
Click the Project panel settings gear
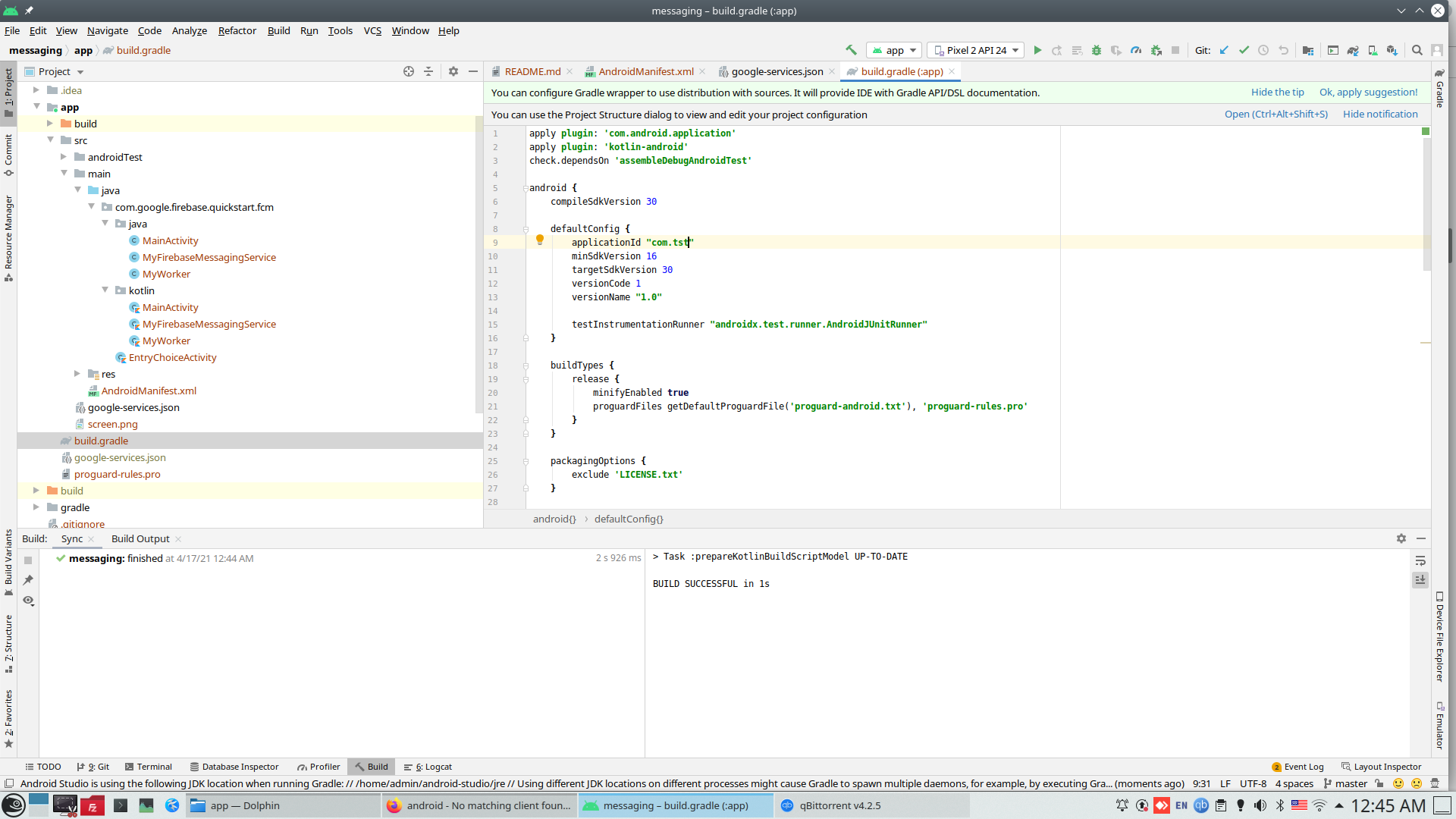click(453, 71)
